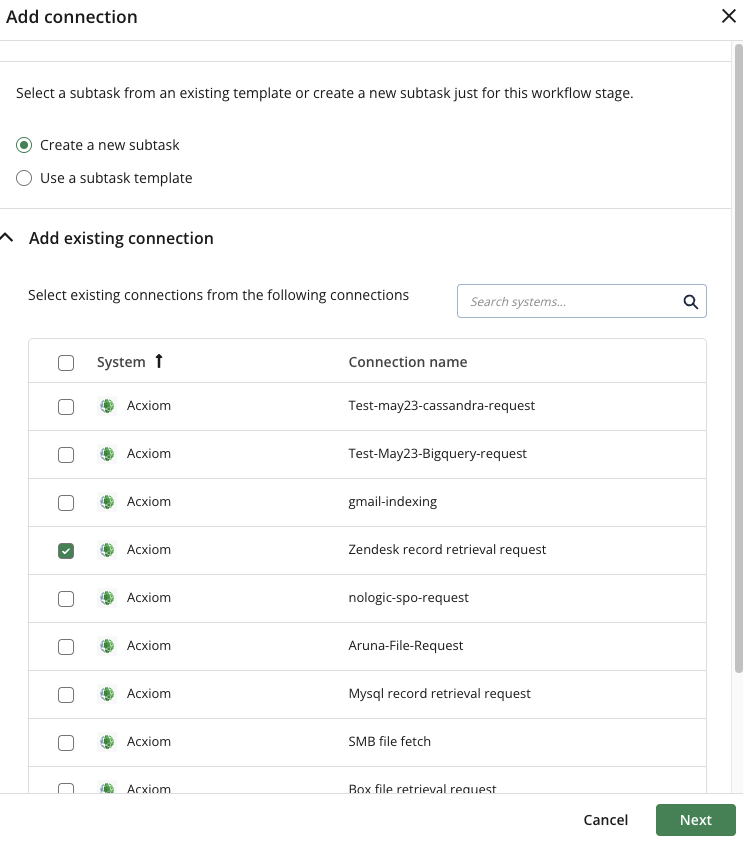Screen dimensions: 743x848
Task: Click the Acxiom icon next to SMB file fetch
Action: [x=106, y=741]
